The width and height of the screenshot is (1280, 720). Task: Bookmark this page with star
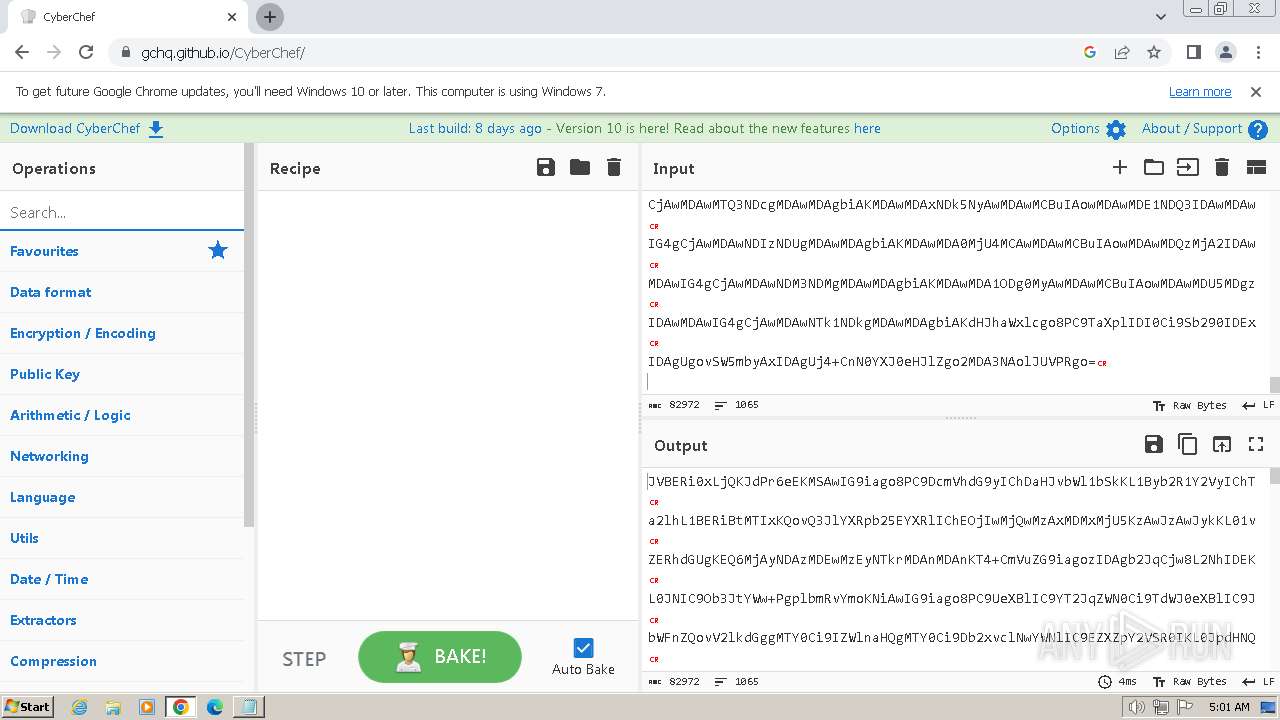1154,52
